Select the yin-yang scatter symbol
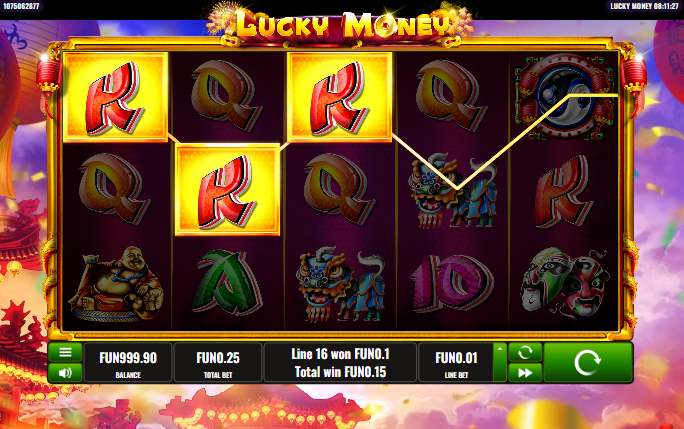Viewport: 684px width, 429px height. [564, 96]
